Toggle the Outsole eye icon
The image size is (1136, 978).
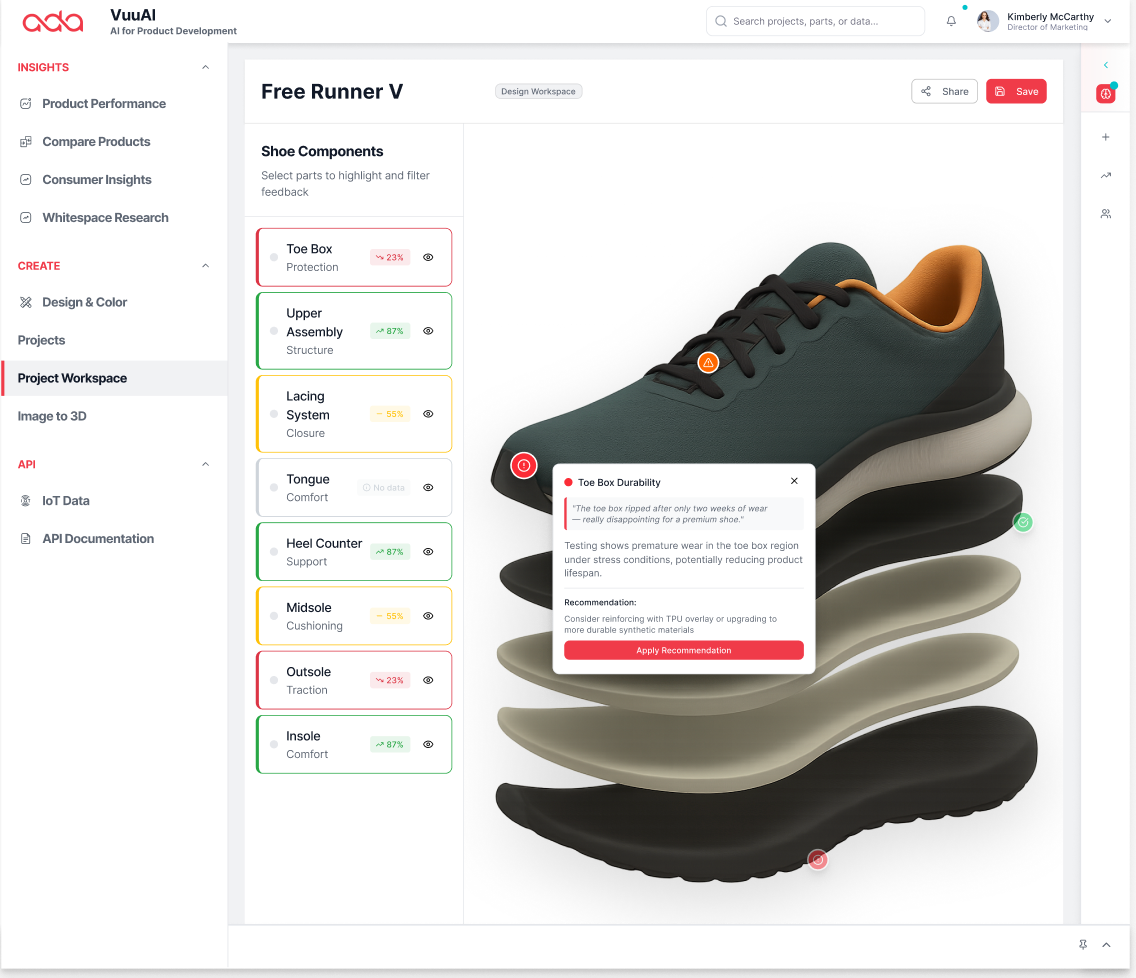pos(428,680)
